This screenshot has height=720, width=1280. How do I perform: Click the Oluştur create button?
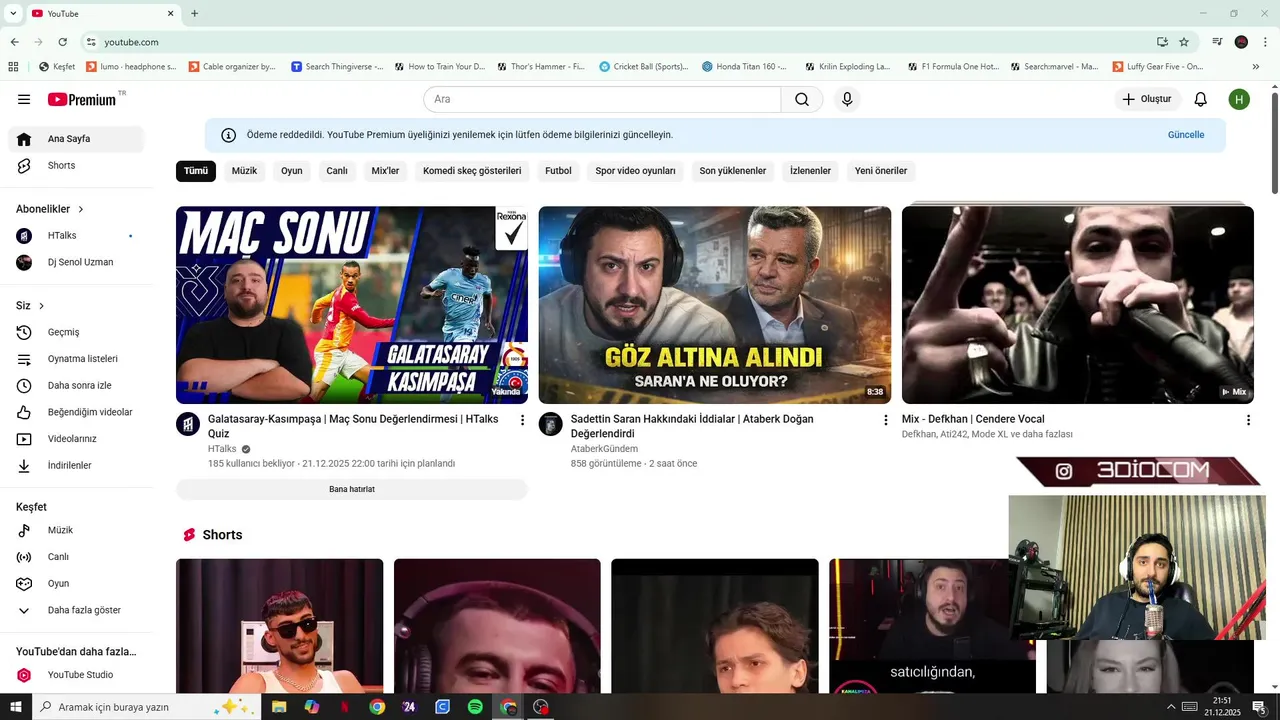(1148, 99)
